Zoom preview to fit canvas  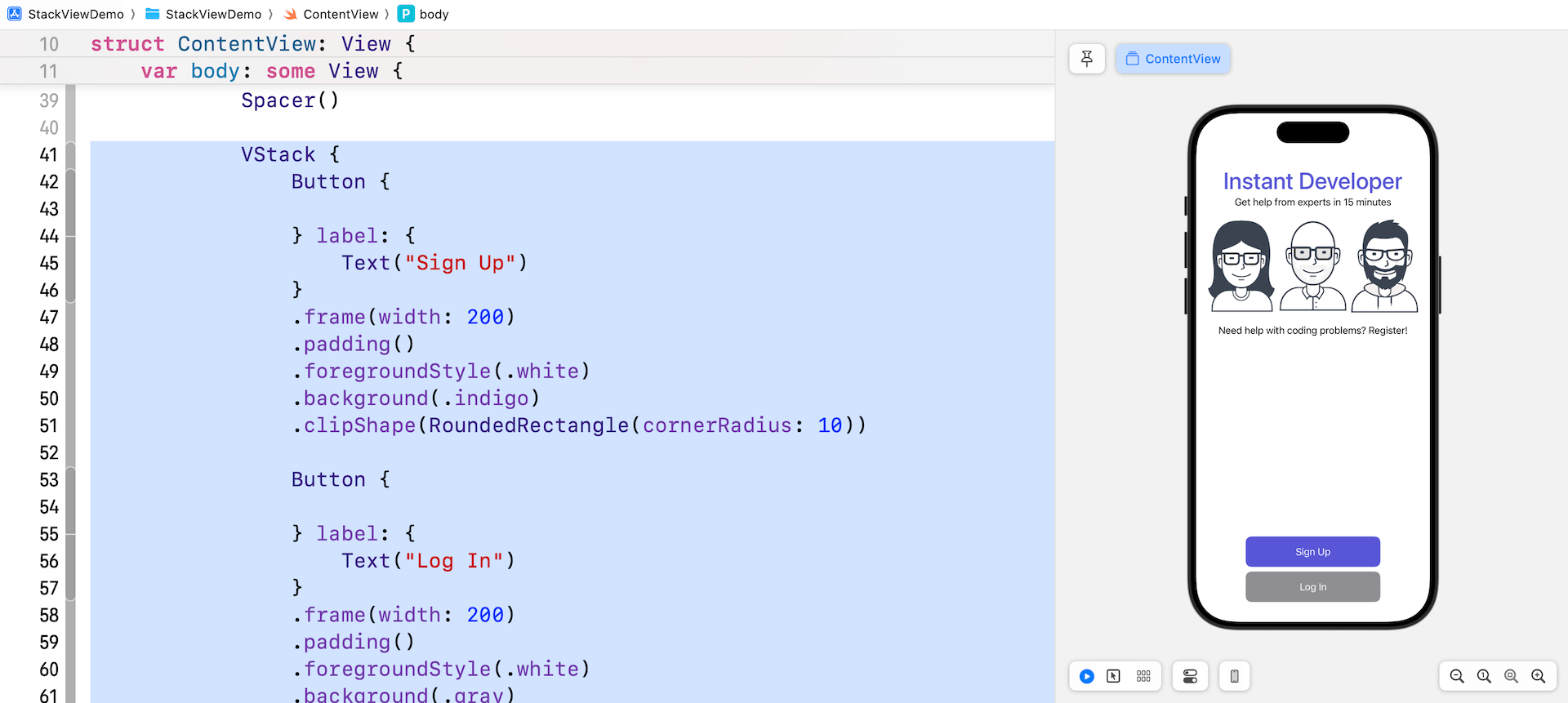point(1511,676)
